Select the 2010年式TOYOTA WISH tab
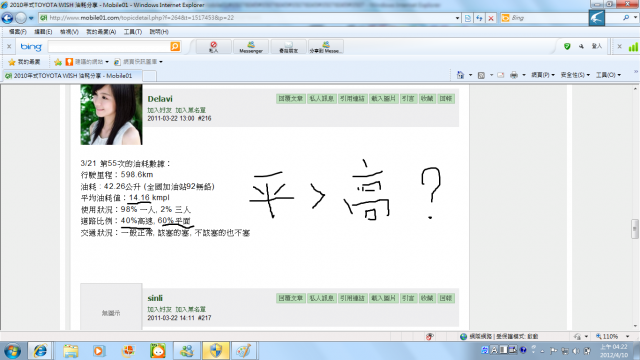The width and height of the screenshot is (640, 360). pos(72,76)
